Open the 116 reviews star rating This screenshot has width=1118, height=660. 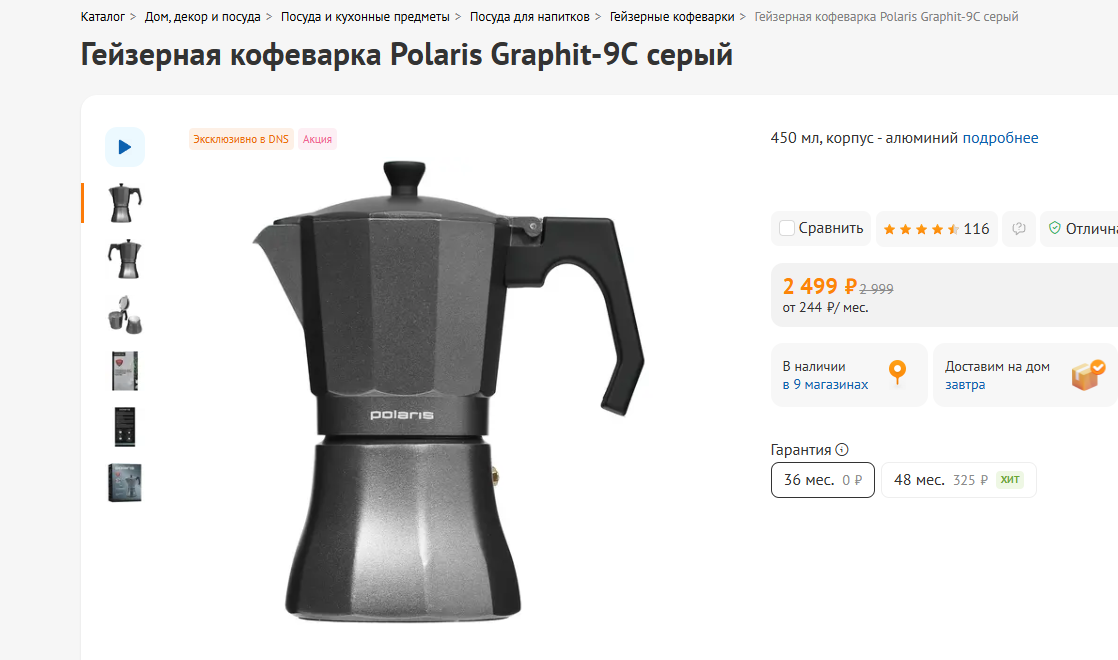click(x=936, y=229)
